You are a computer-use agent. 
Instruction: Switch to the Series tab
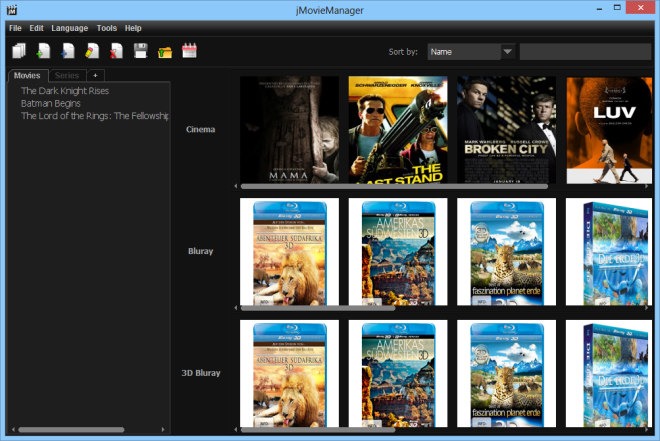[67, 75]
